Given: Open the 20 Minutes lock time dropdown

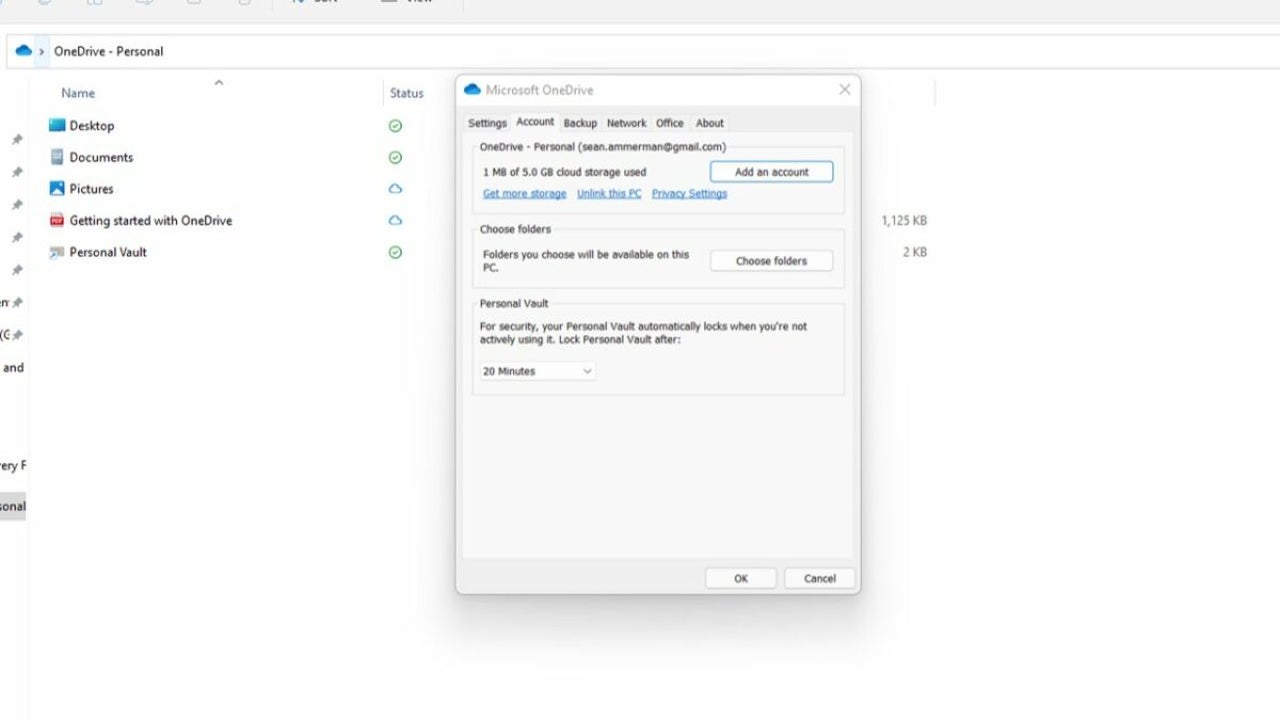Looking at the screenshot, I should coord(537,371).
